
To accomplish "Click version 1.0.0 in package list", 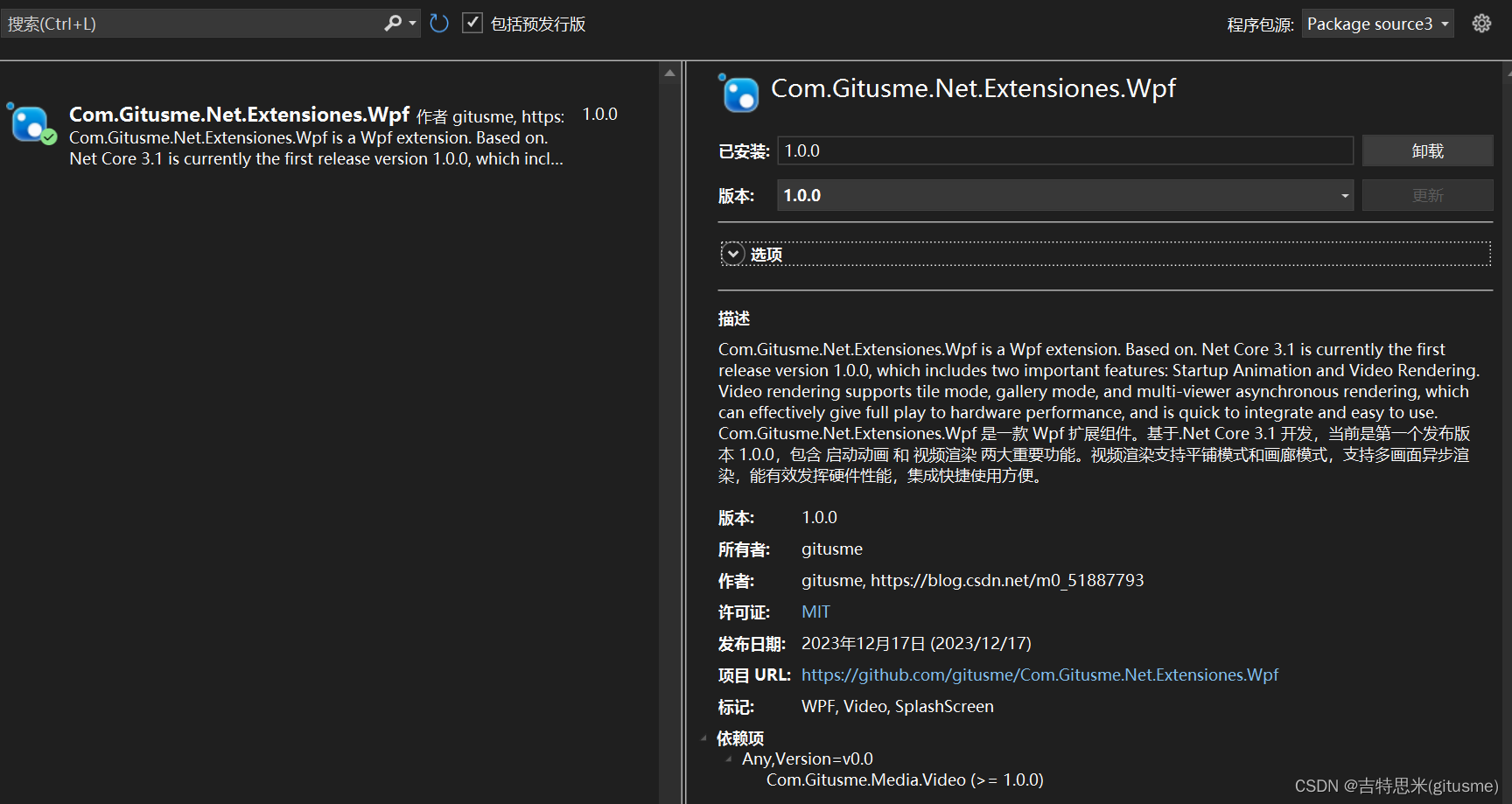I will (x=600, y=115).
